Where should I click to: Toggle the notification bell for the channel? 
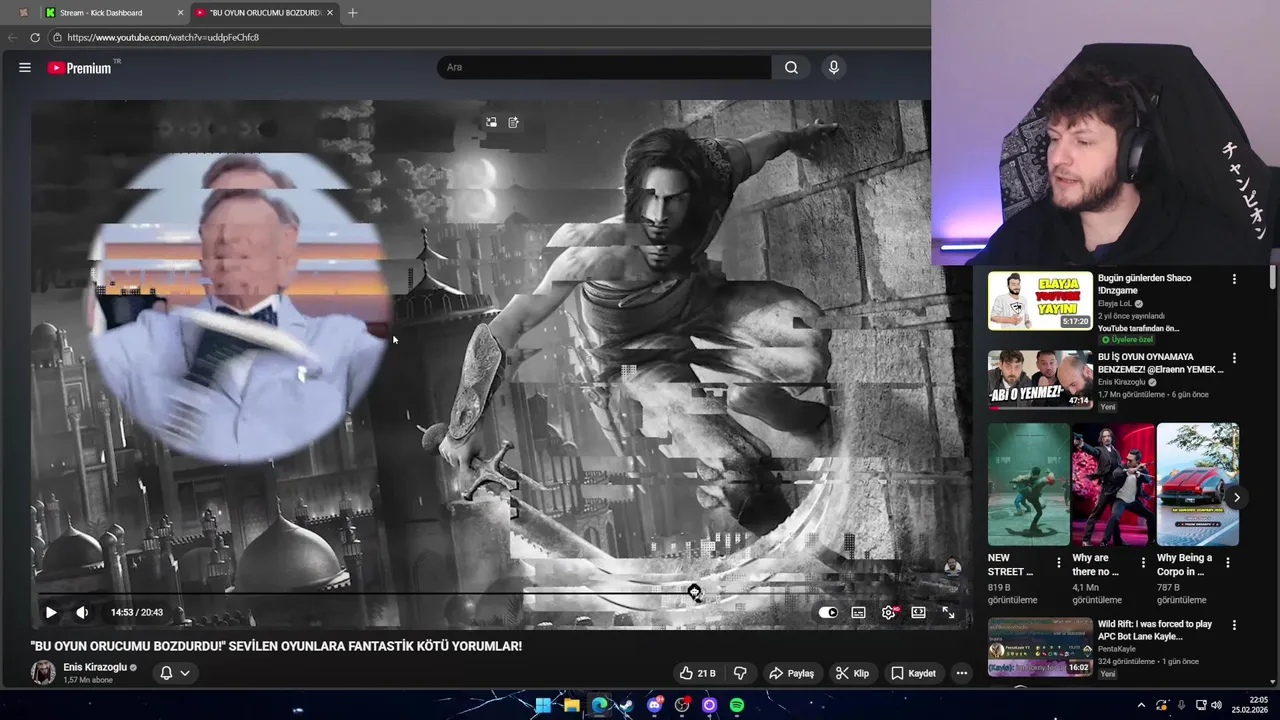(166, 673)
